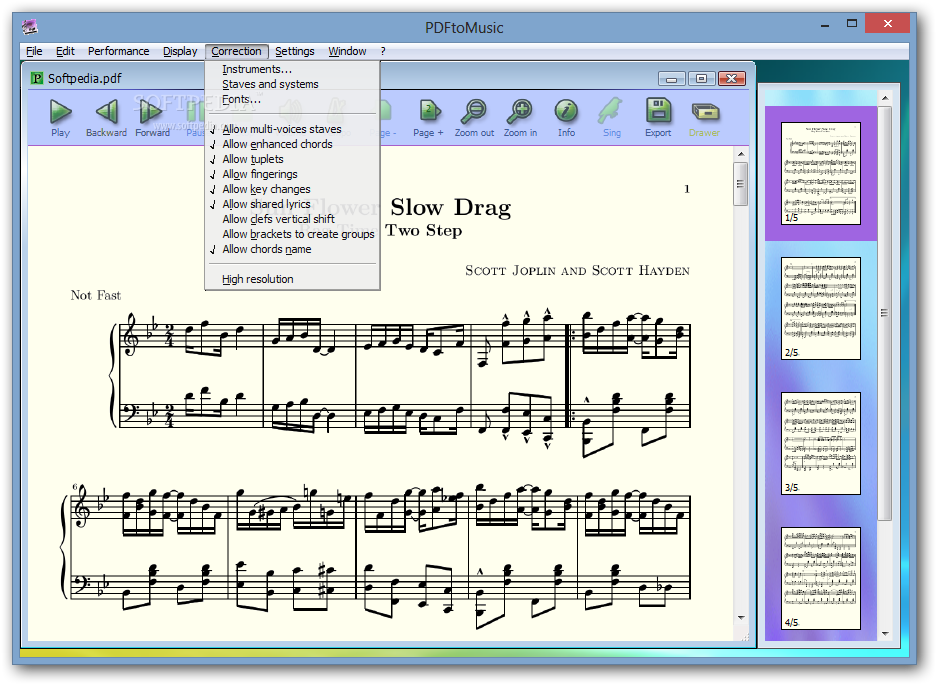The image size is (937, 685).
Task: Click the PDFtoMusic app icon in title bar
Action: pyautogui.click(x=30, y=26)
